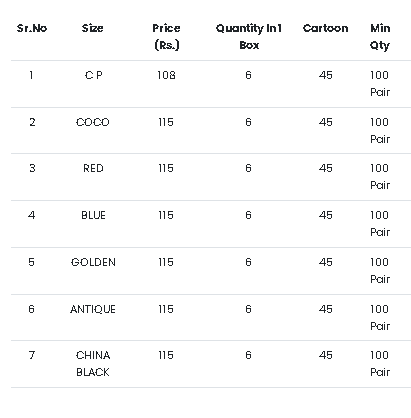Click the 115 price for COCO
The height and width of the screenshot is (418, 411).
(x=166, y=122)
